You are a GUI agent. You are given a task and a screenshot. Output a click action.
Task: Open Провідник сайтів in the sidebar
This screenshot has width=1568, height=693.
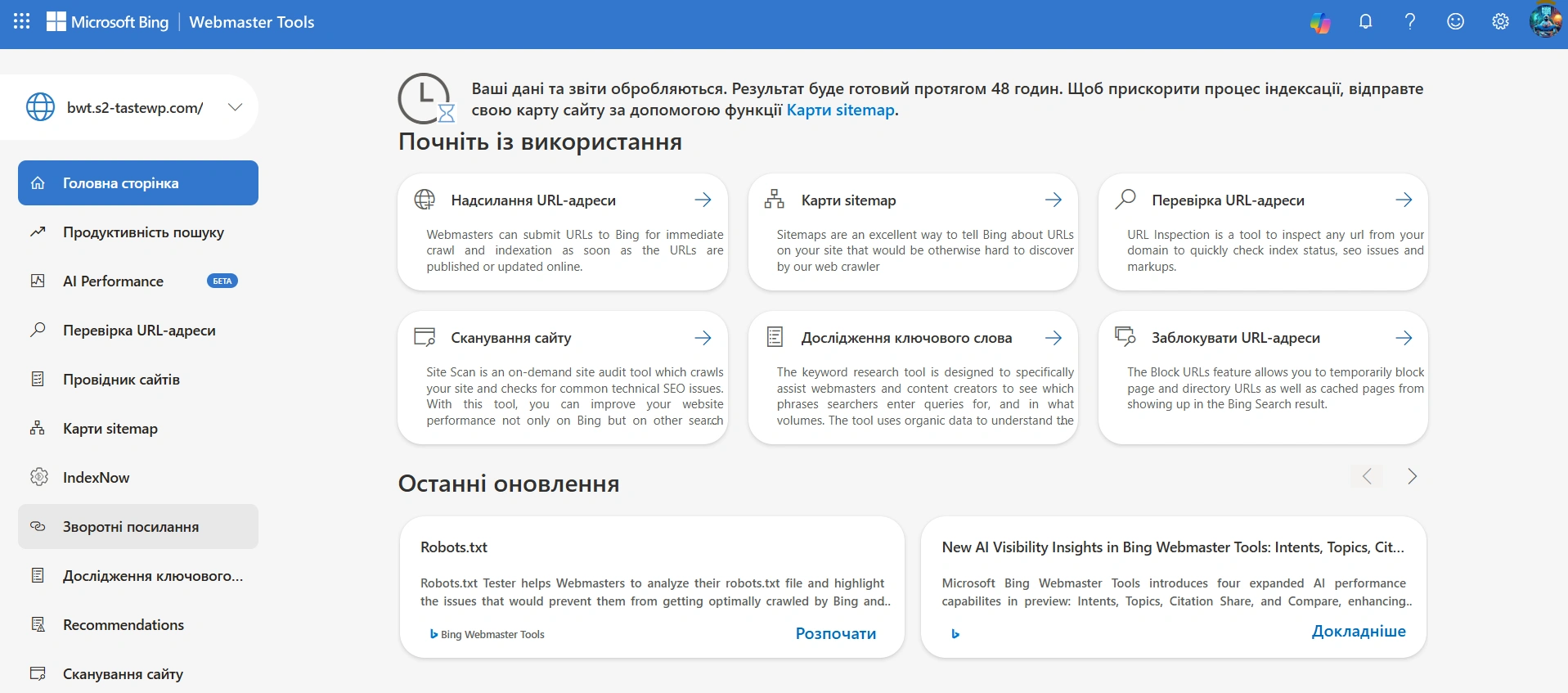138,380
